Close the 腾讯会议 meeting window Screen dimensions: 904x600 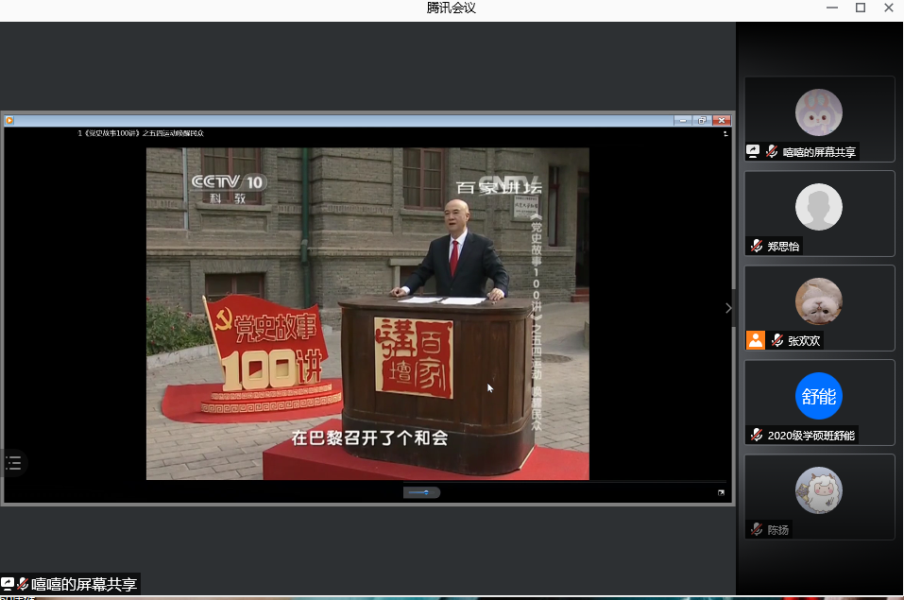(x=888, y=8)
